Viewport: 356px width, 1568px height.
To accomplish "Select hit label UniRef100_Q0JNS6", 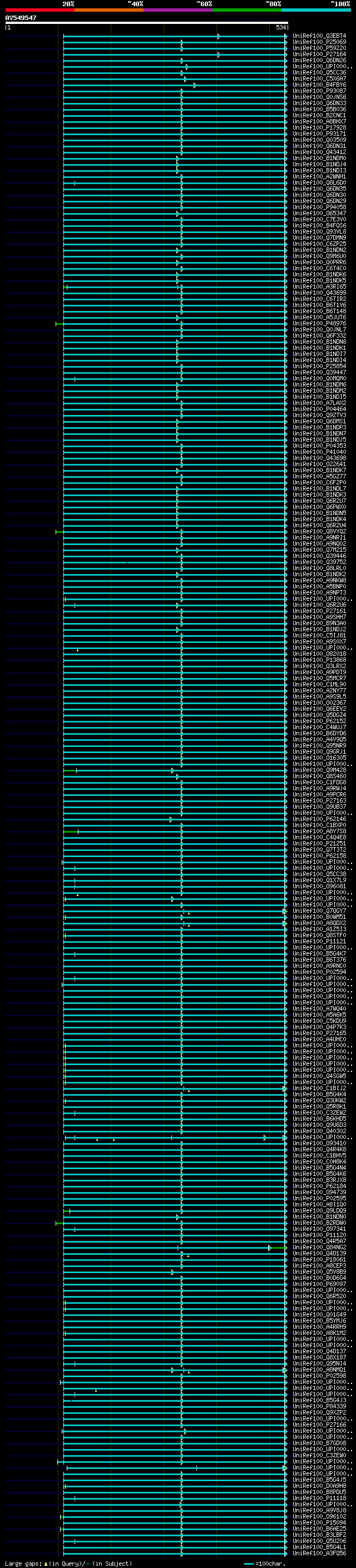I will (x=319, y=97).
